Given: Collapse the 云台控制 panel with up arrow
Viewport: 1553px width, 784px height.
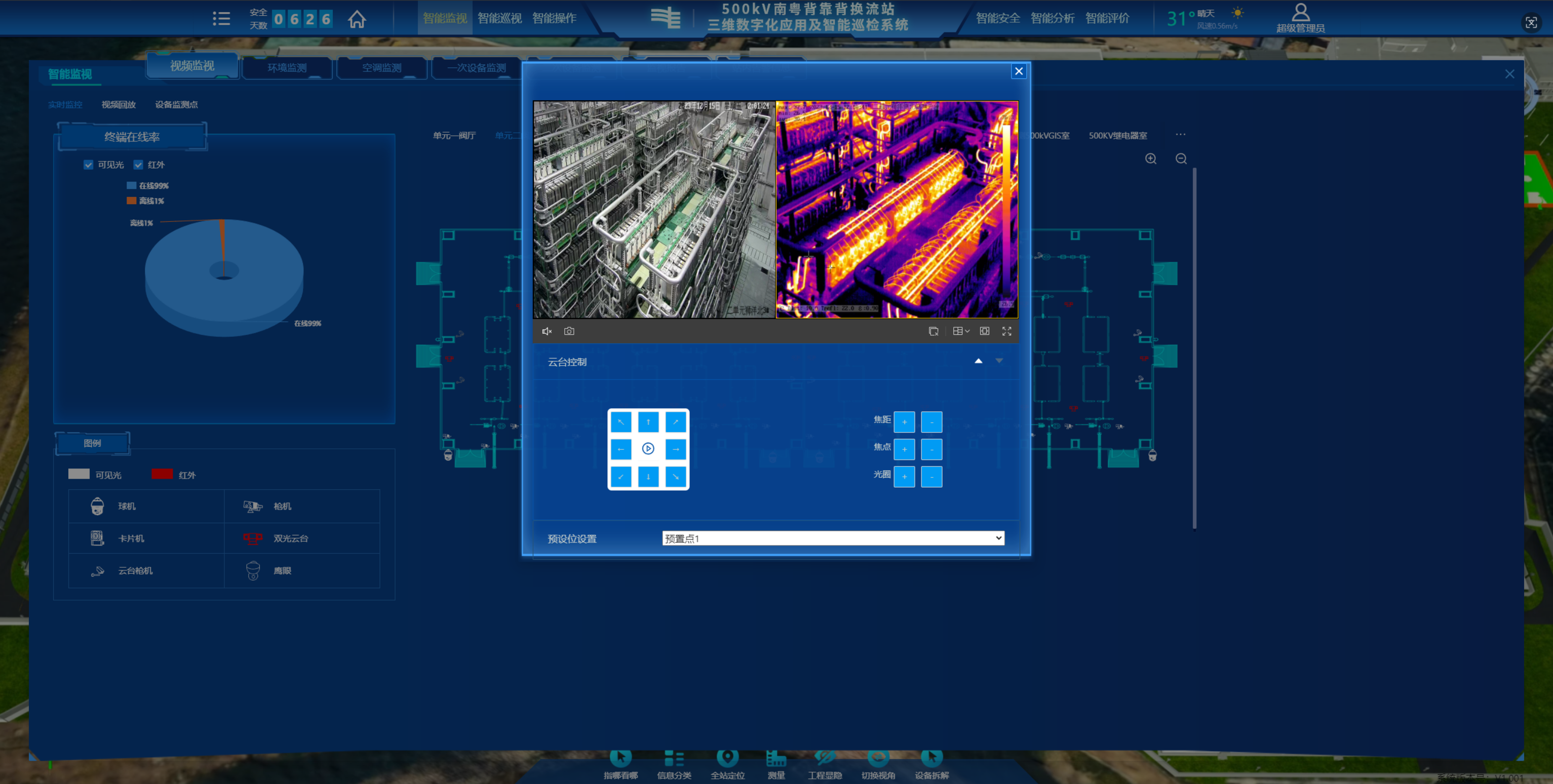Looking at the screenshot, I should point(978,361).
